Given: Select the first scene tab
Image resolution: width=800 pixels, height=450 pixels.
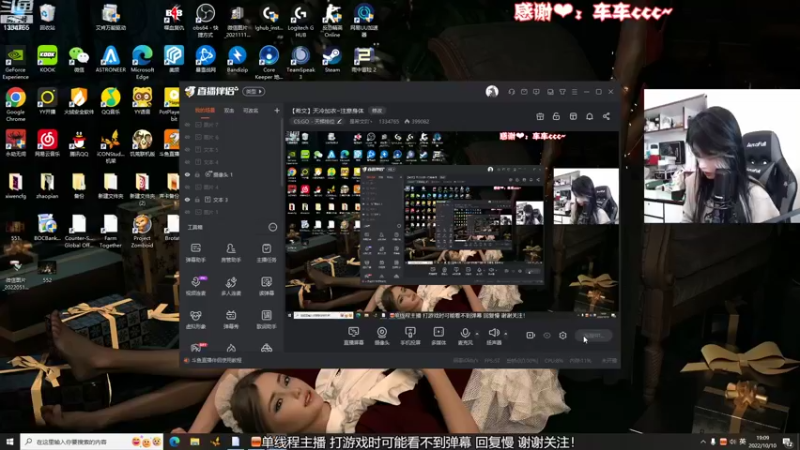Looking at the screenshot, I should coord(205,110).
